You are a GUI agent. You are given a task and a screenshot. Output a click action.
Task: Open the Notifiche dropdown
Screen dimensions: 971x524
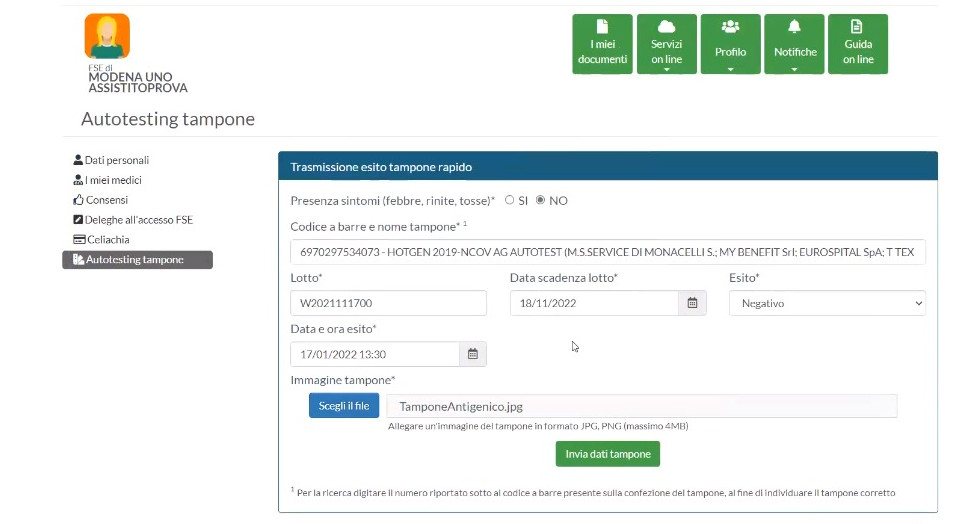[x=794, y=46]
